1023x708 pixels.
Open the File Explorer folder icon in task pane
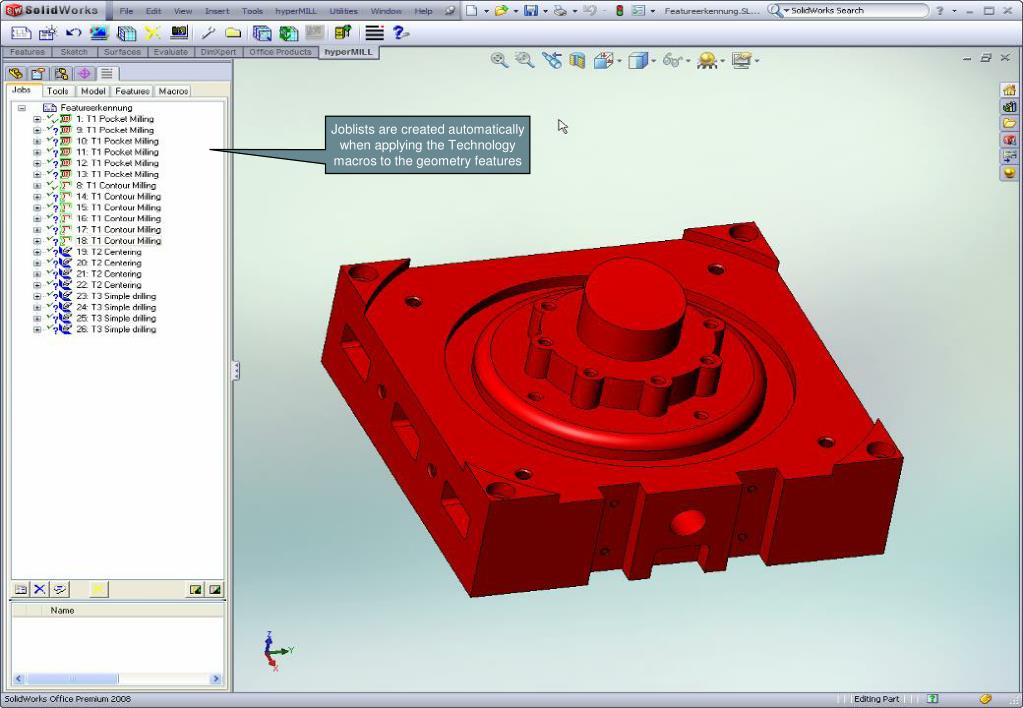pyautogui.click(x=1009, y=123)
